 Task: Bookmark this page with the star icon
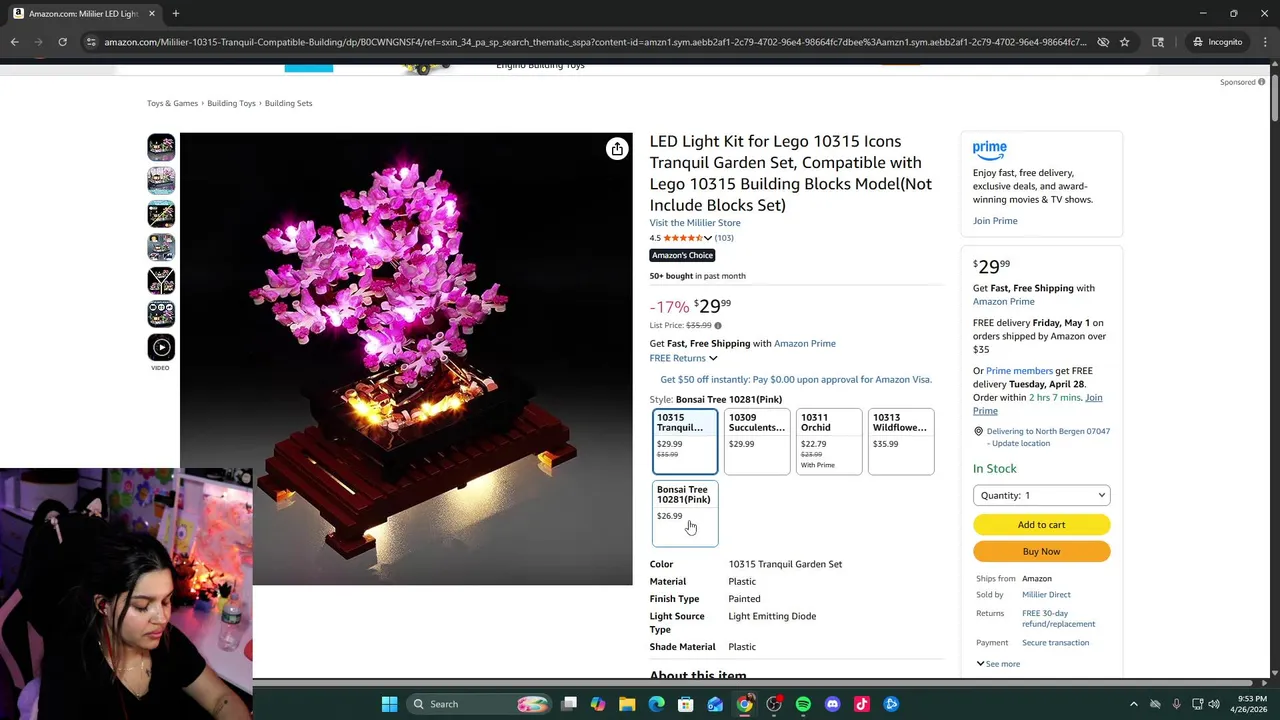[1124, 42]
